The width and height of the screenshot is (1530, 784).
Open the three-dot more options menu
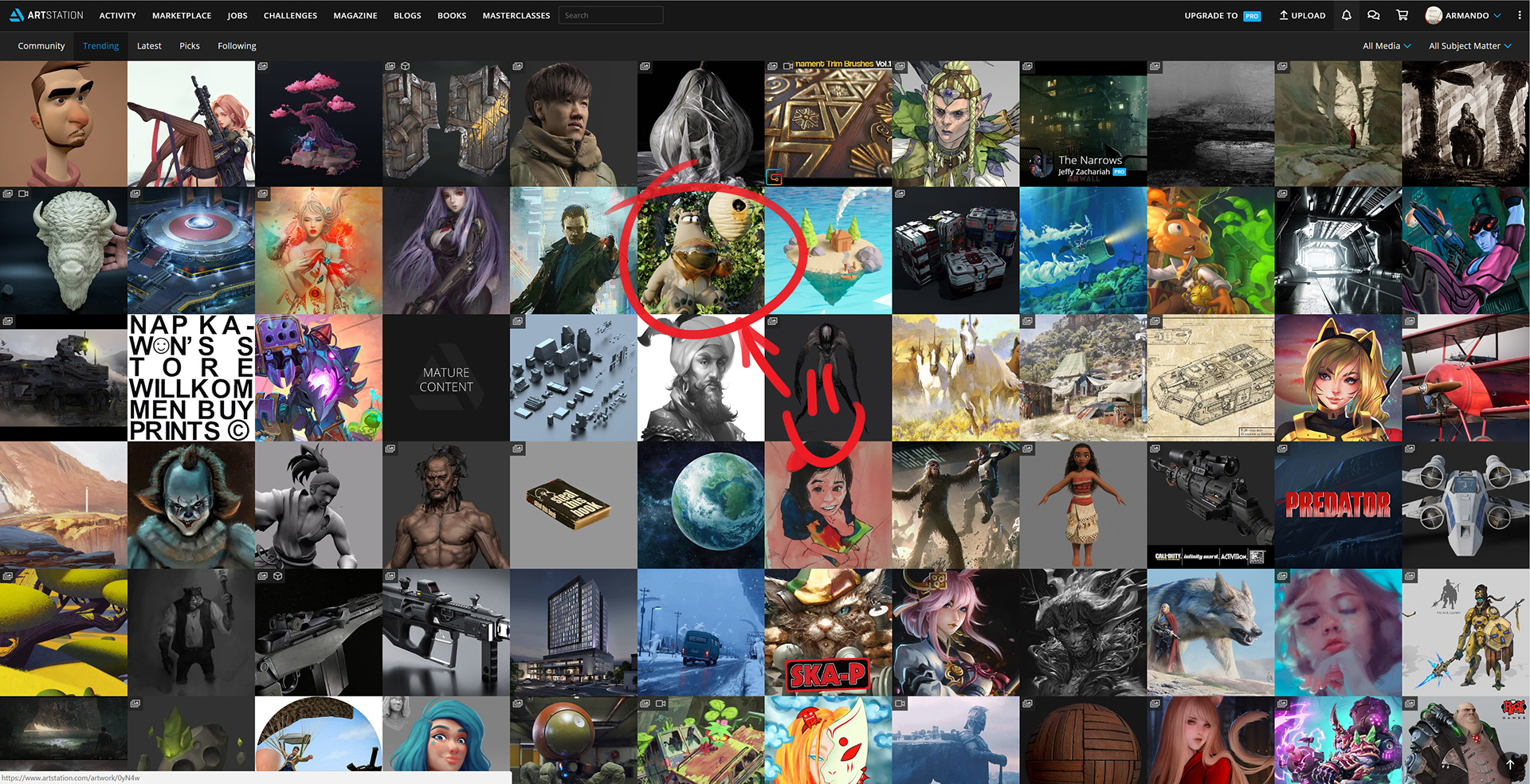[1519, 15]
